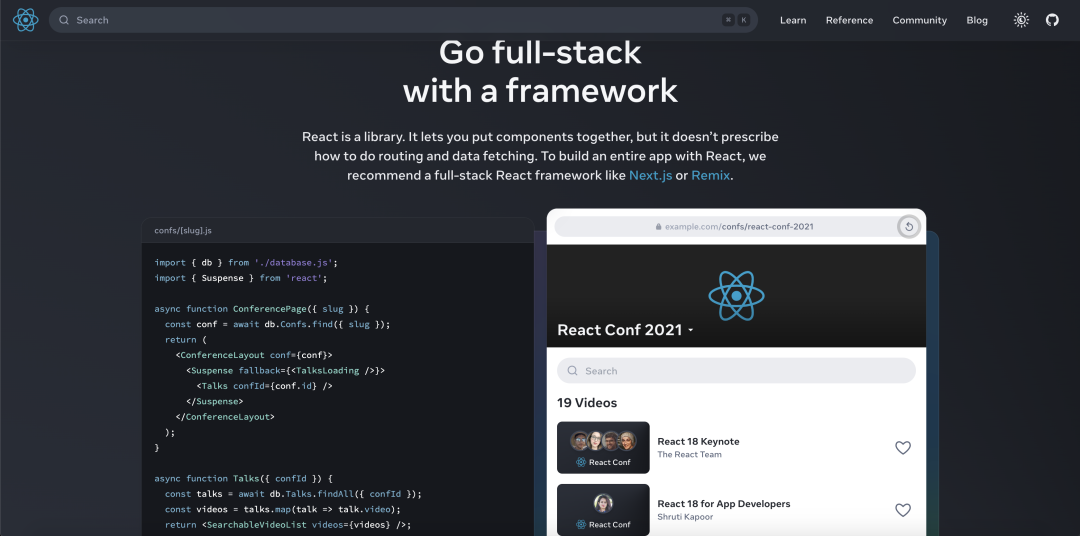Toggle the dark/light theme sun icon

tap(1021, 20)
